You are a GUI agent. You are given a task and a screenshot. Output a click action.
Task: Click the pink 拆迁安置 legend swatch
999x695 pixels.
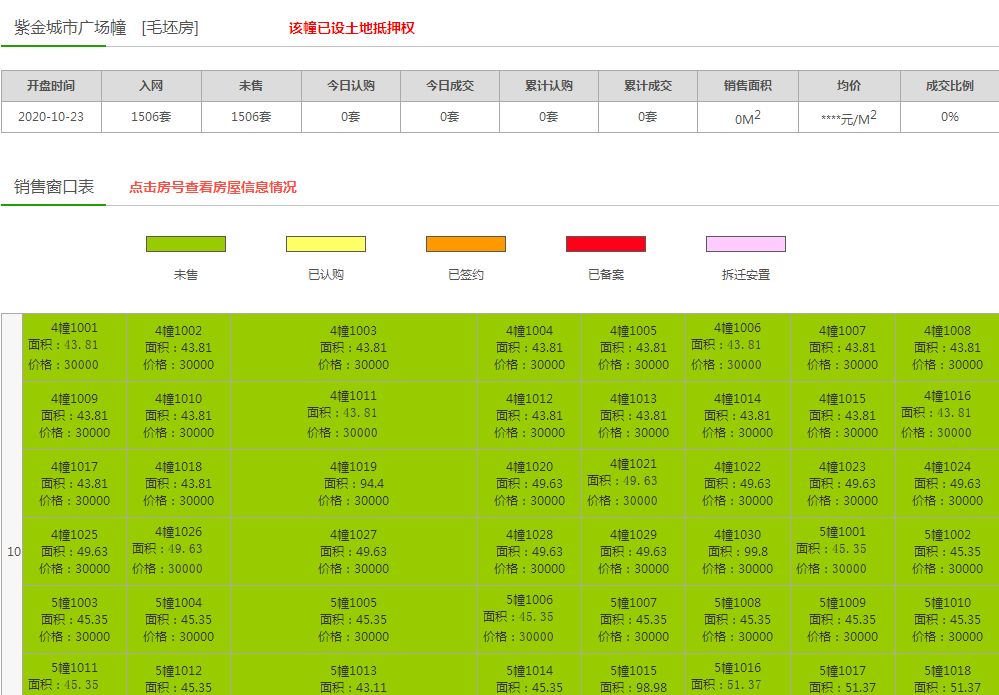pos(746,244)
